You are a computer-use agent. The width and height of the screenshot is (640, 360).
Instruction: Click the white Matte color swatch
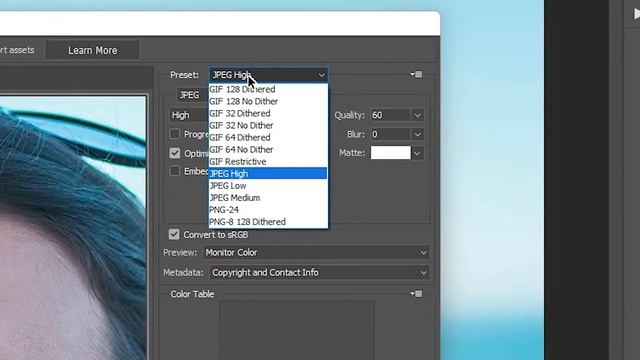click(391, 153)
